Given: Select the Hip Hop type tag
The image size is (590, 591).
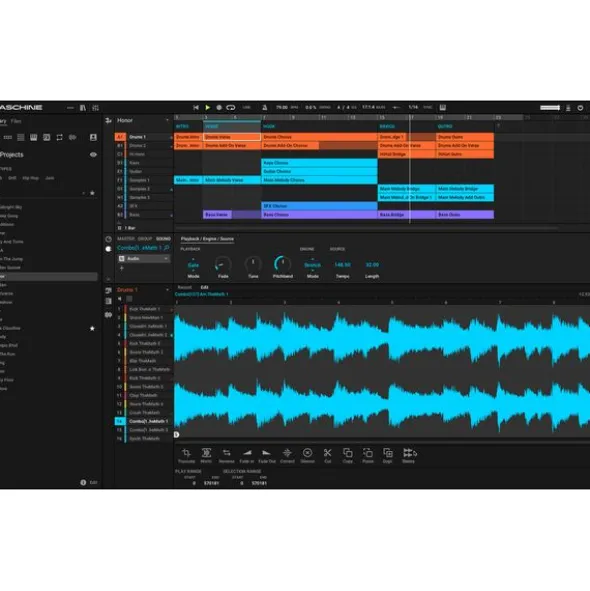Looking at the screenshot, I should click(x=31, y=178).
